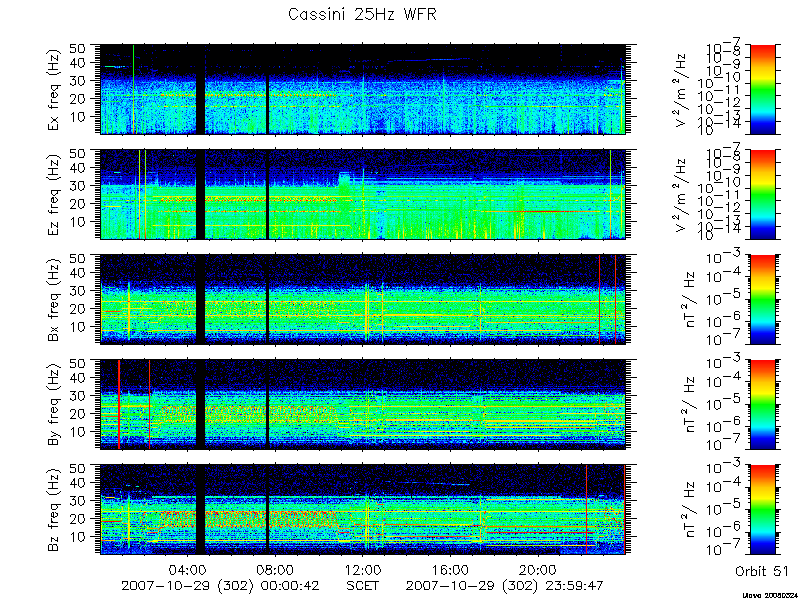Click the nT²/Hz unit label beside Bx colorbar
This screenshot has width=800, height=600.
click(689, 300)
